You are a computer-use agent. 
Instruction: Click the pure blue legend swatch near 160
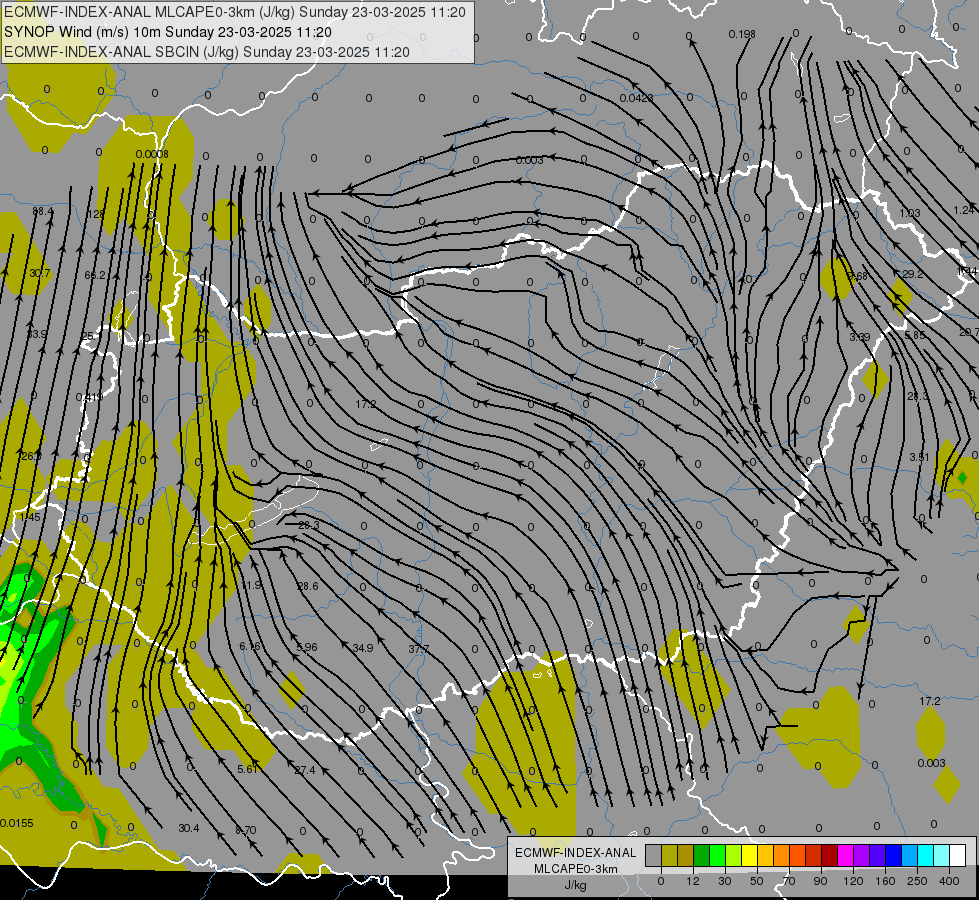[x=893, y=856]
